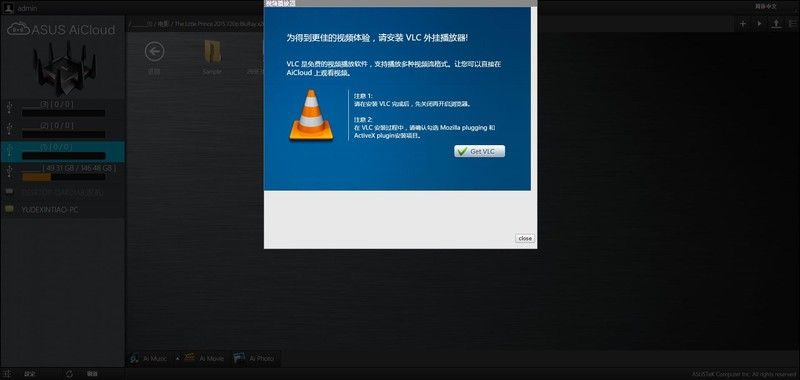Screen dimensions: 800x380
Task: Open the Ai Movie tab
Action: (204, 359)
